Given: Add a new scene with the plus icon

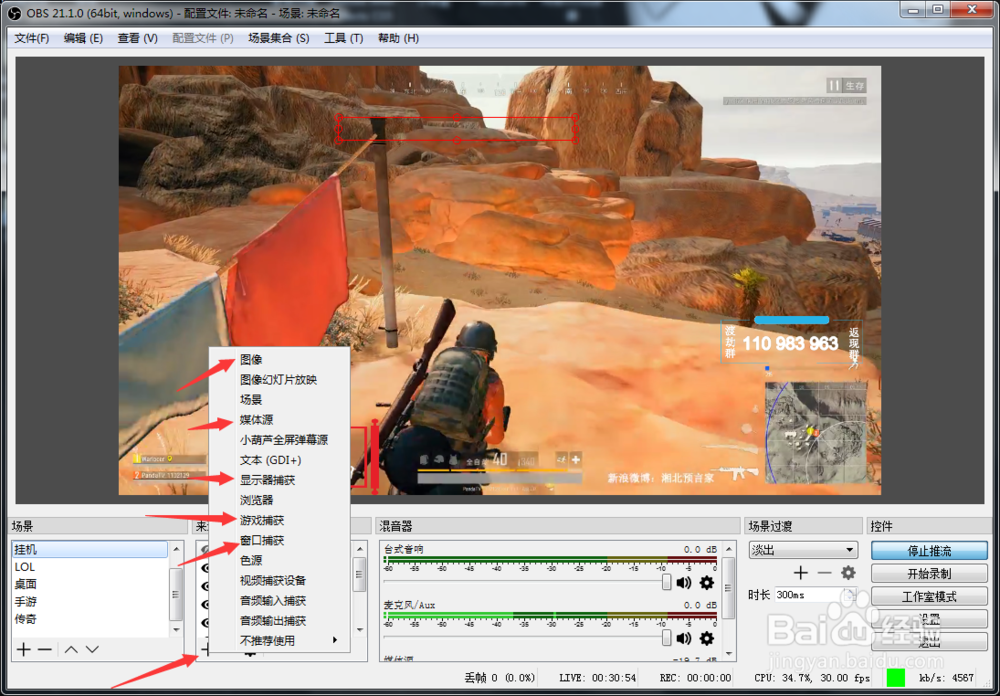Looking at the screenshot, I should click(24, 649).
